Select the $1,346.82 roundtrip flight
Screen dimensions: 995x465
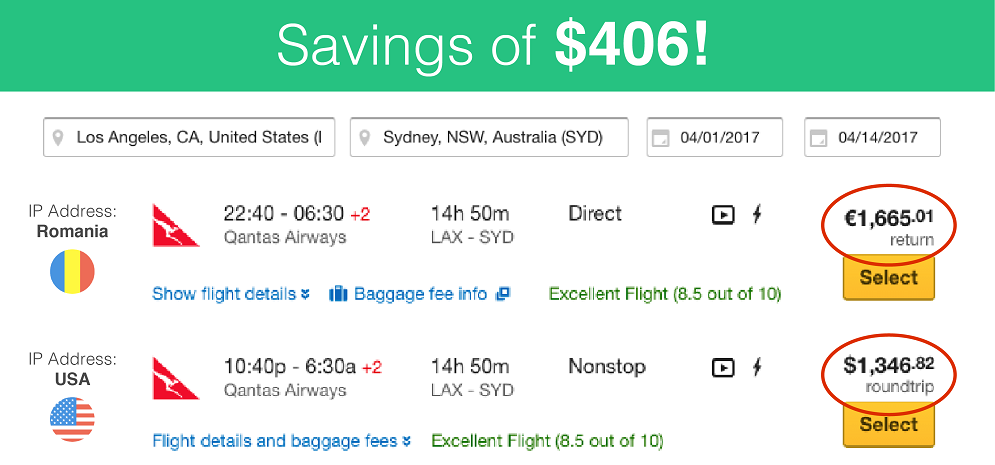[x=888, y=425]
